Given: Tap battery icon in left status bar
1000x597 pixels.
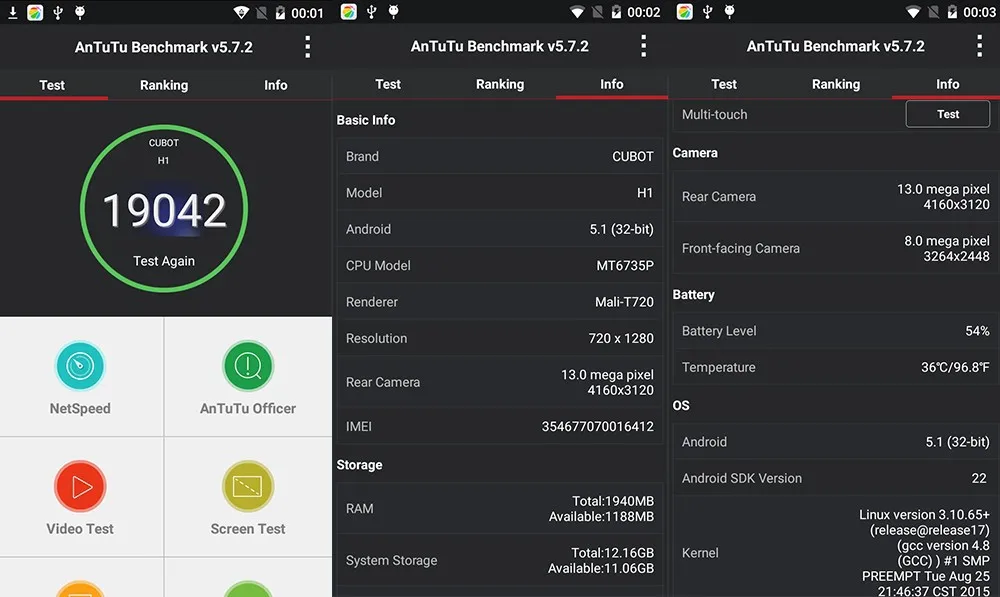Looking at the screenshot, I should click(x=280, y=13).
